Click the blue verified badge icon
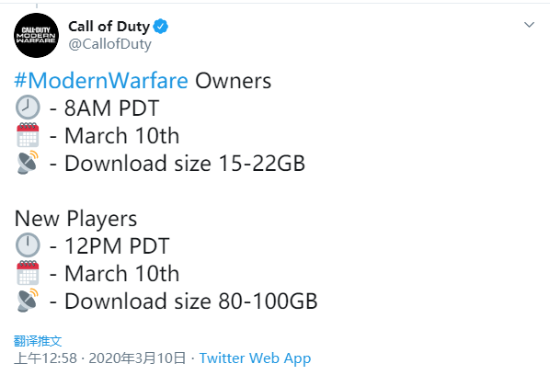 tap(161, 26)
